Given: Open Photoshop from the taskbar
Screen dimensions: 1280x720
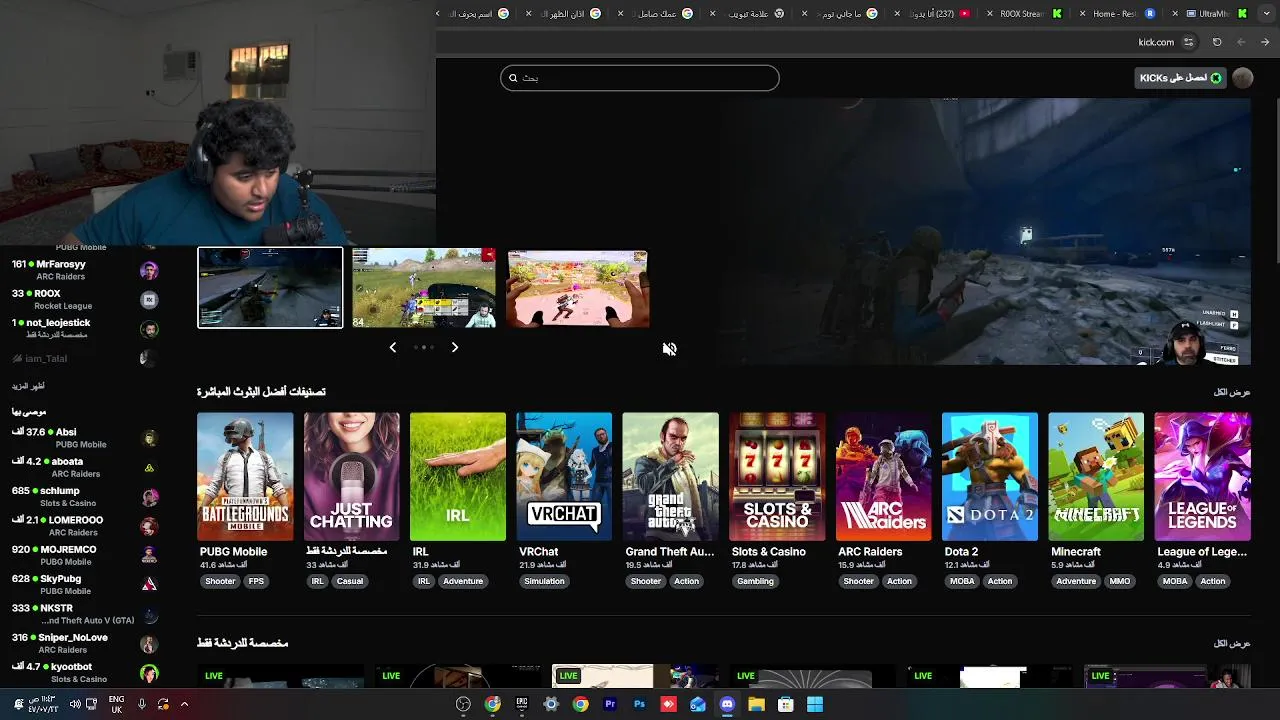Looking at the screenshot, I should tap(639, 704).
